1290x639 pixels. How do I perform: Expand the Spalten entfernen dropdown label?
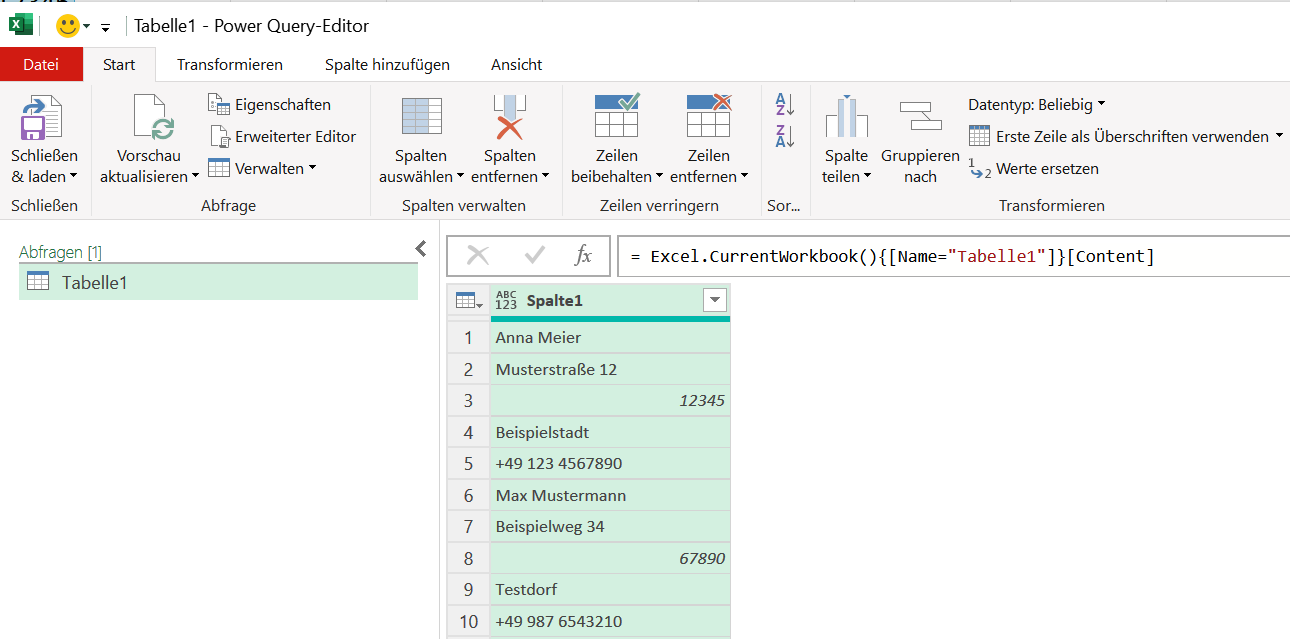(x=510, y=176)
